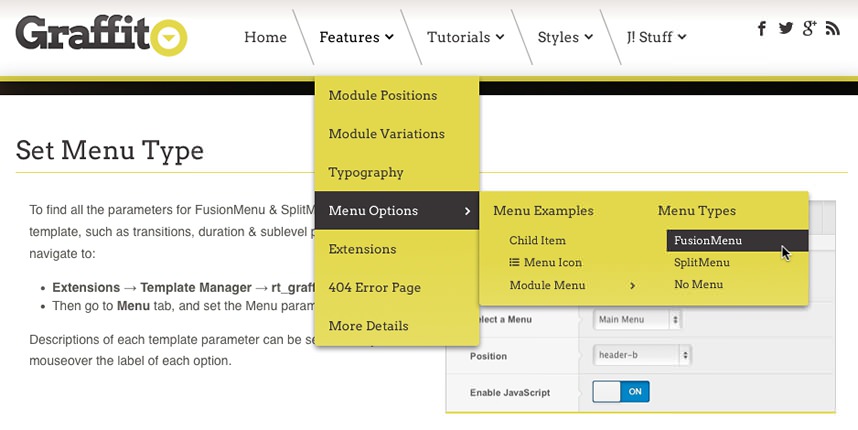Open the 404 Error Page entry
Image resolution: width=858 pixels, height=430 pixels.
pos(397,287)
